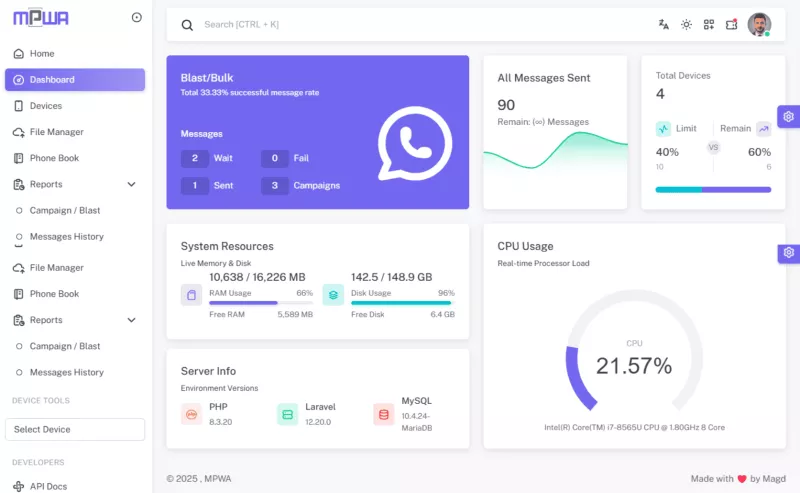
Task: Click the red MySQL database icon
Action: click(x=384, y=414)
